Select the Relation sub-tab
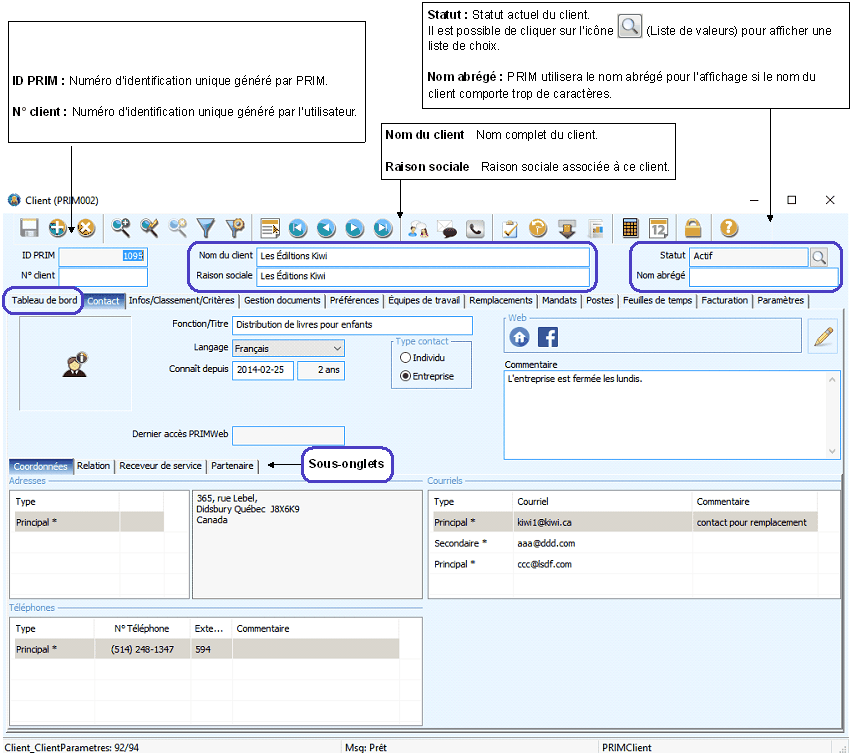The width and height of the screenshot is (852, 755). click(x=93, y=466)
